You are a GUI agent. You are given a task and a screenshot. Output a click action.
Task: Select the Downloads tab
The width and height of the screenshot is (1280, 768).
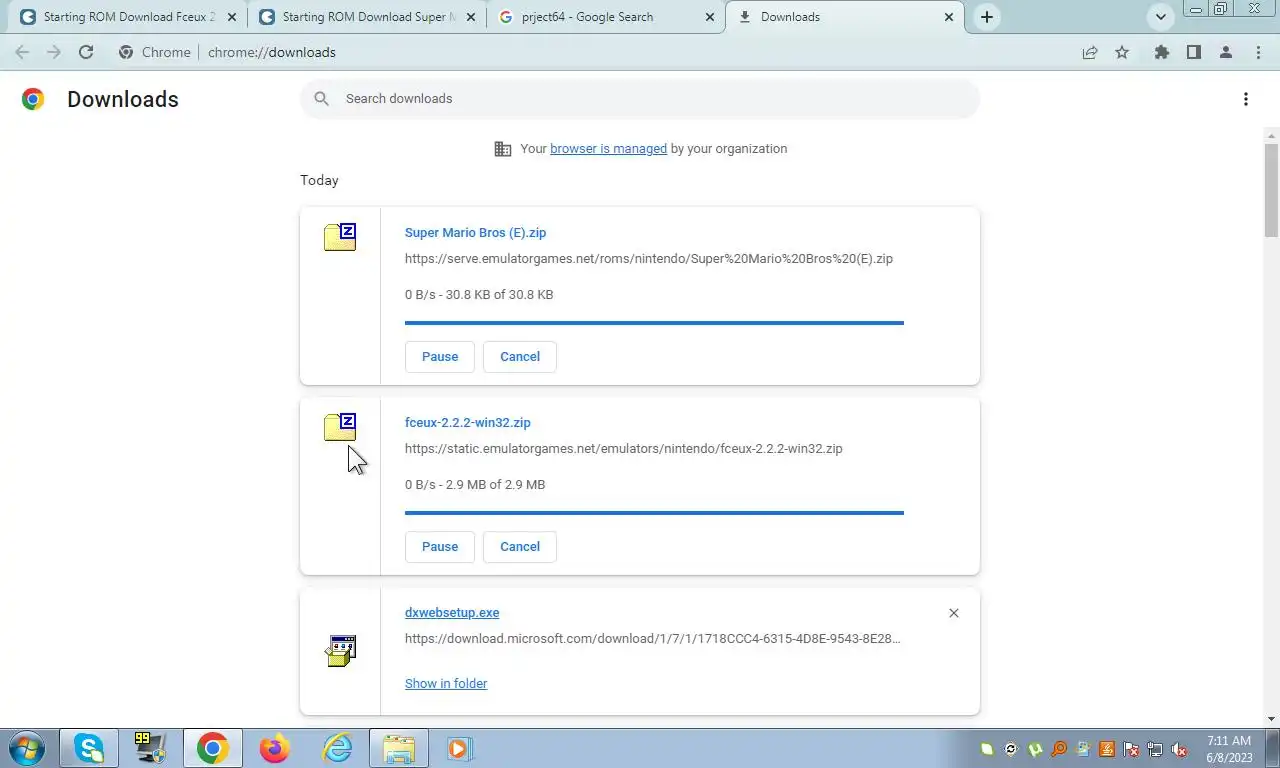click(x=845, y=17)
